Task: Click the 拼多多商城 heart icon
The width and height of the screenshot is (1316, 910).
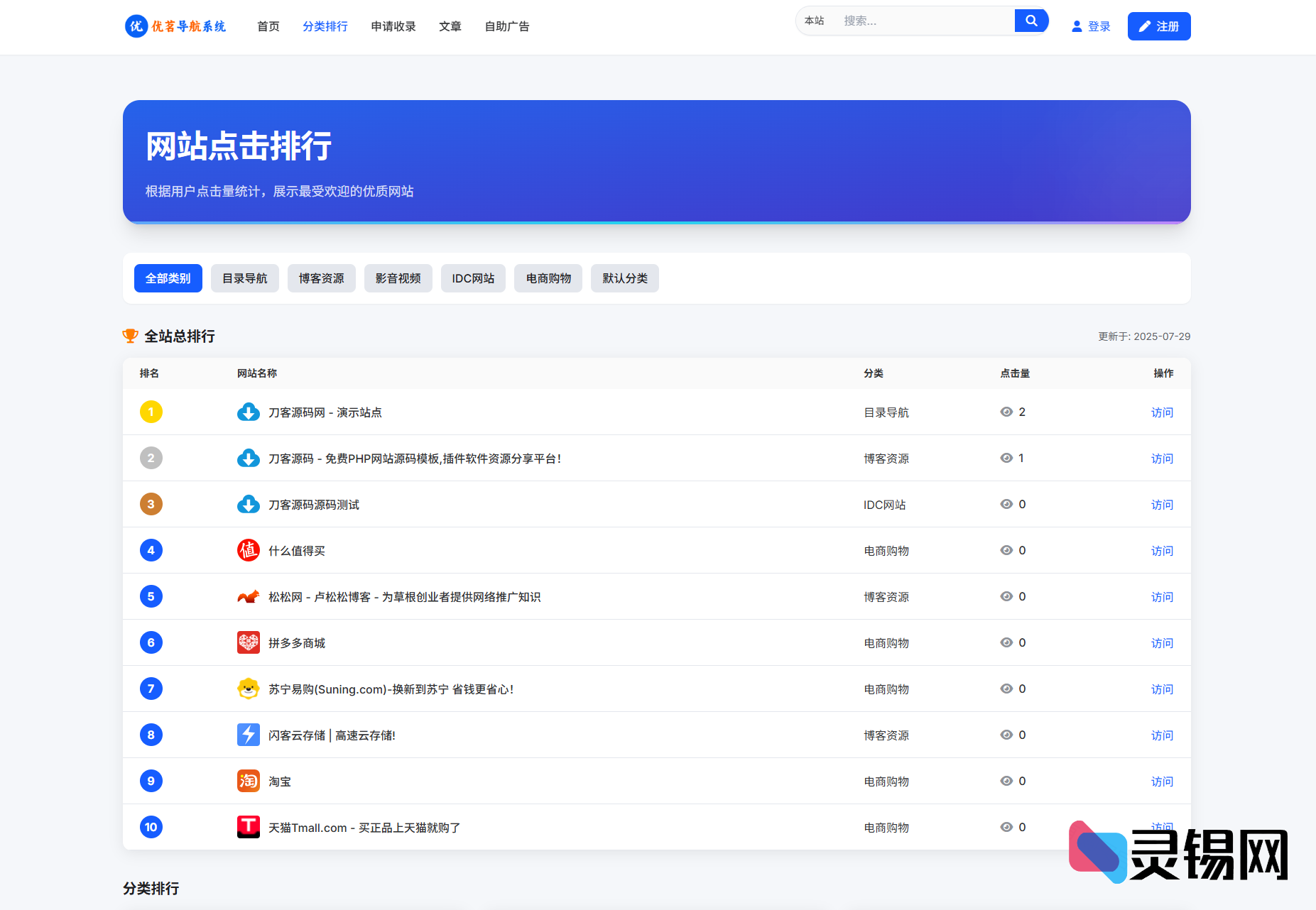Action: (248, 642)
